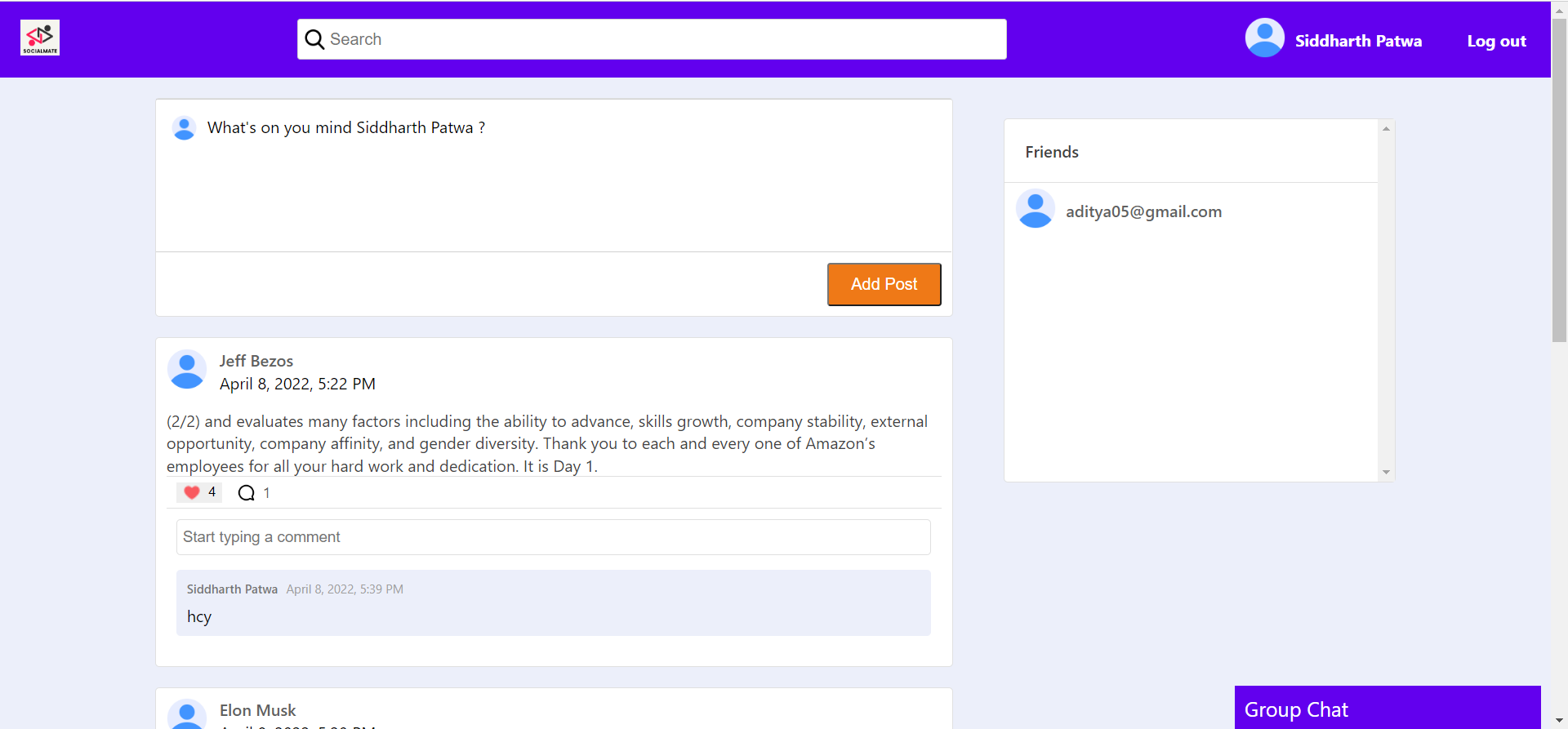Publish with the Add Post button

click(884, 284)
